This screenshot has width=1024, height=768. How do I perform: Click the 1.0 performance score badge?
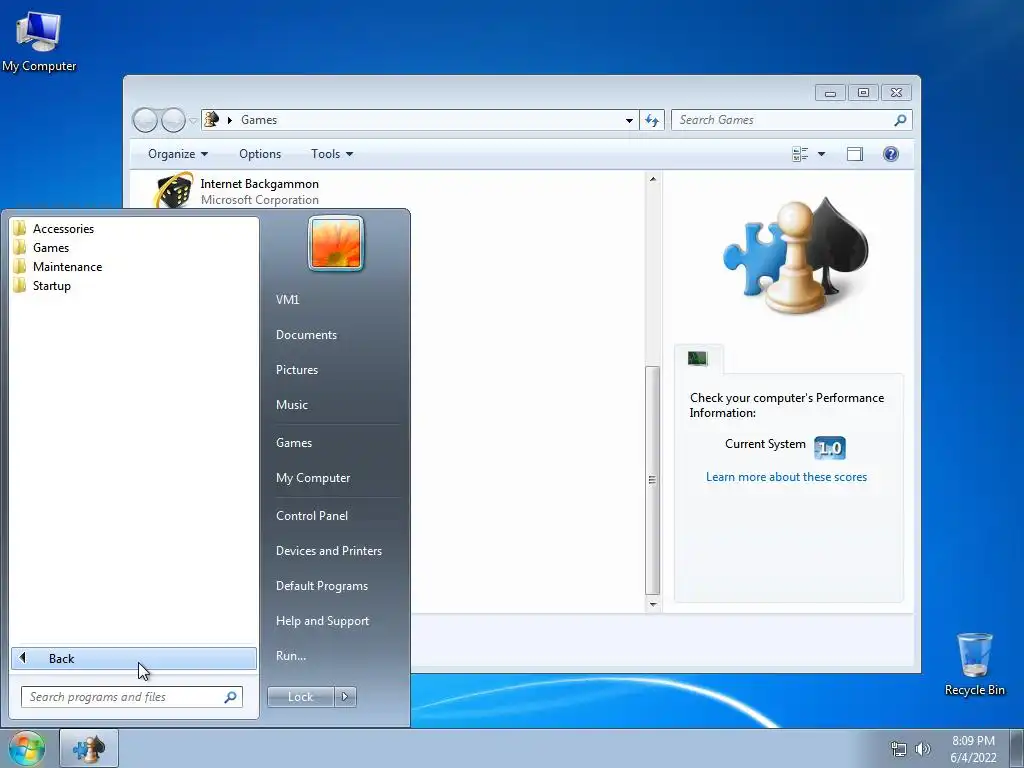click(x=829, y=448)
